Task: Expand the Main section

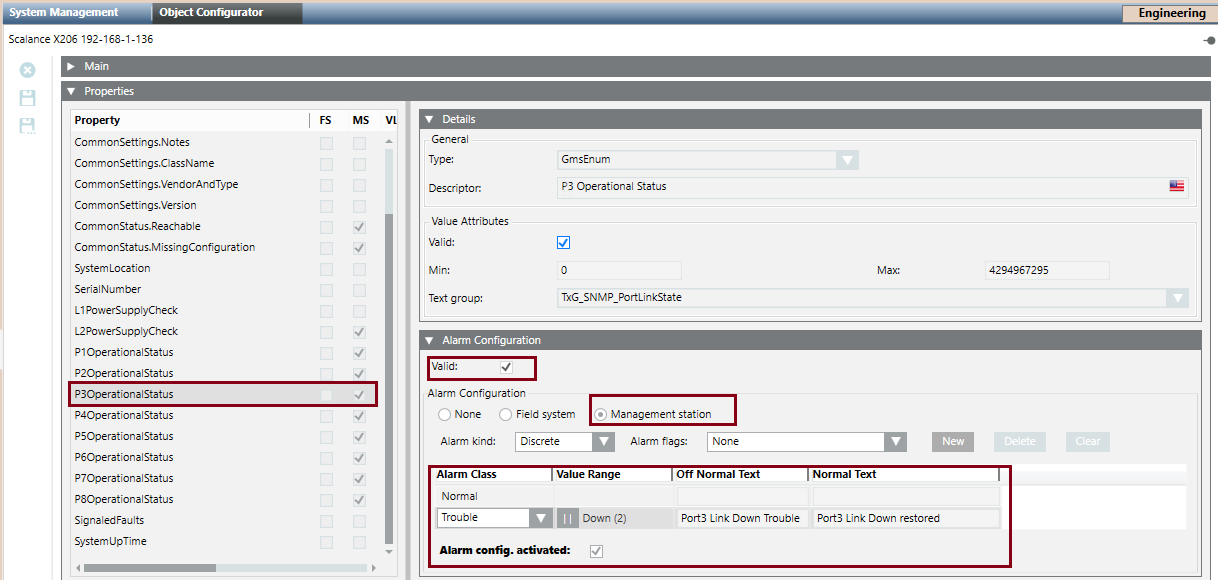Action: pyautogui.click(x=71, y=66)
